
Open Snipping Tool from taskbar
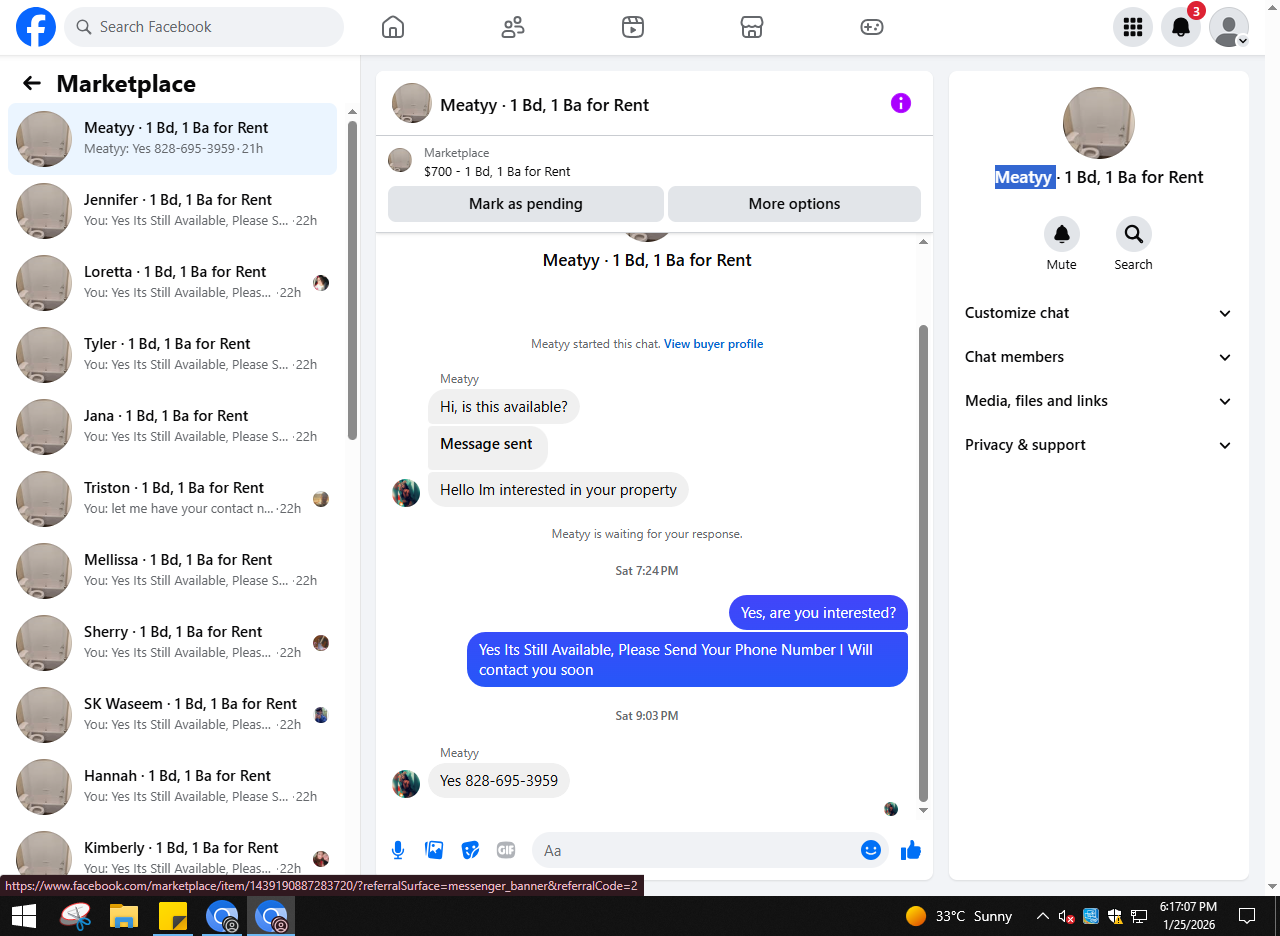(x=76, y=916)
